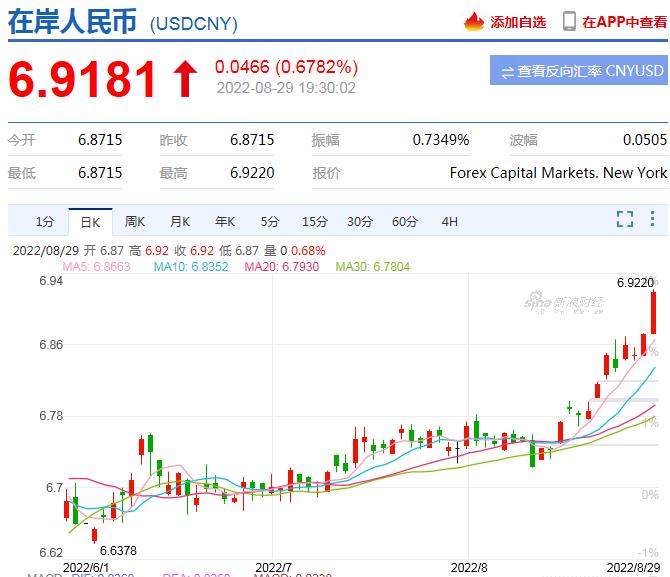Toggle the MA5 moving average legend

pos(97,267)
